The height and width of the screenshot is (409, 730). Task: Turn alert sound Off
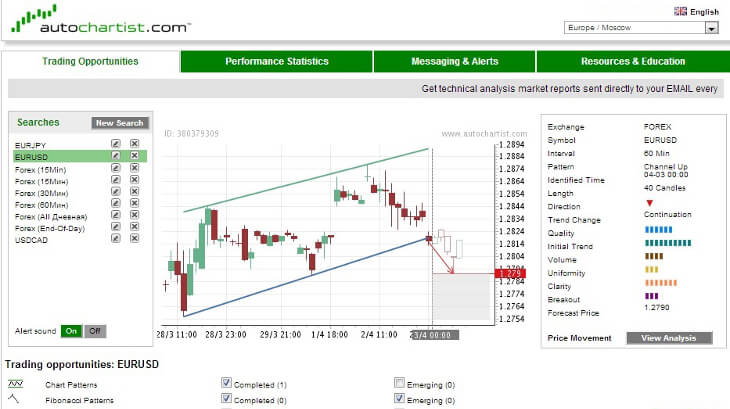[x=95, y=331]
